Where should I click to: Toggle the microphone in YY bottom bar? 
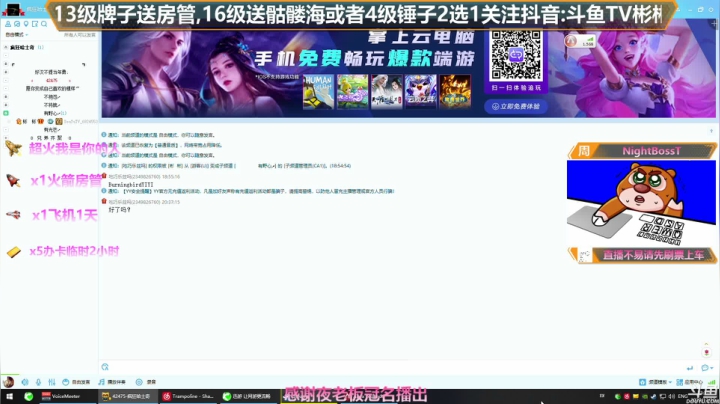click(39, 382)
